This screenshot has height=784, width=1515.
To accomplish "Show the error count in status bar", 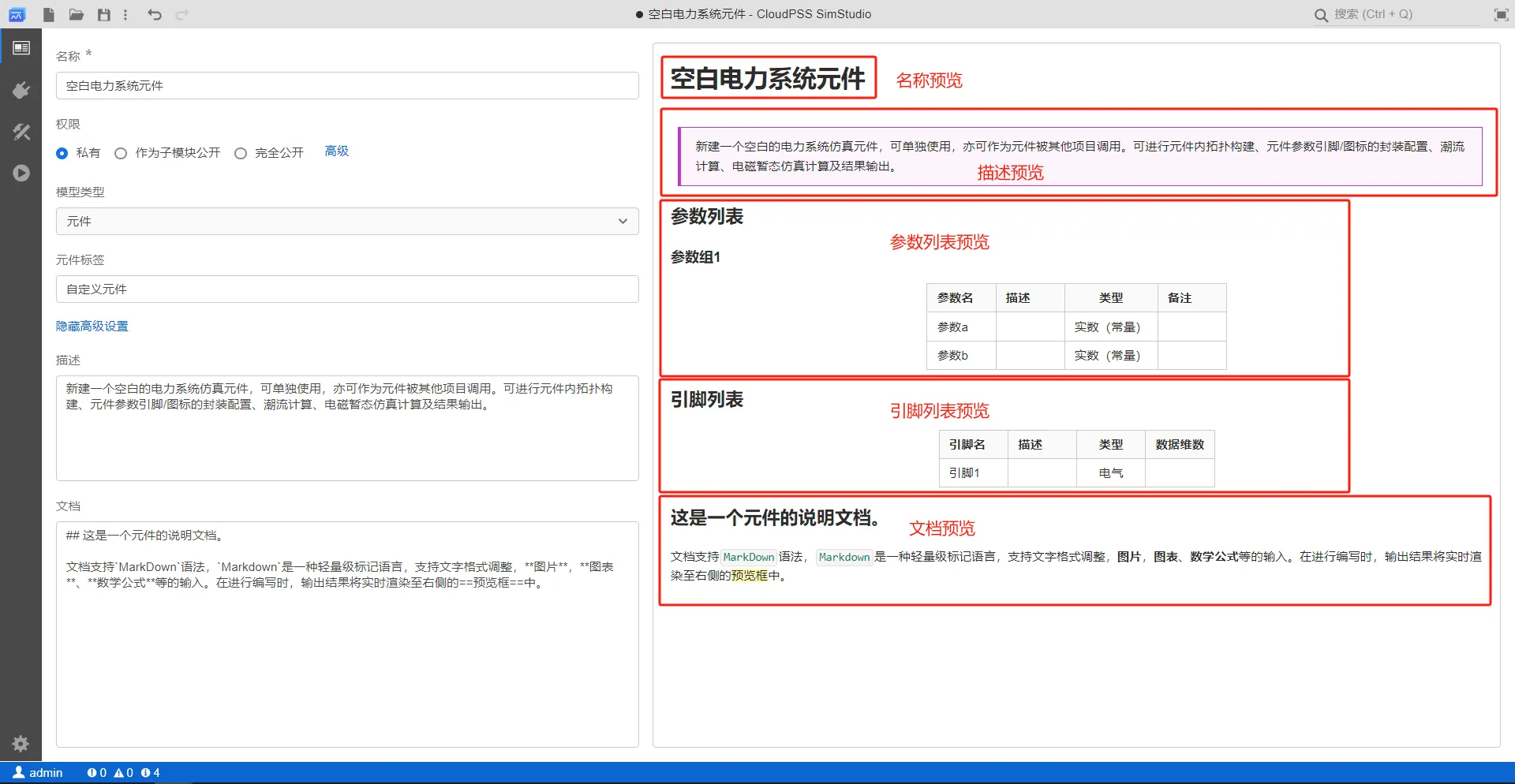I will 96,773.
